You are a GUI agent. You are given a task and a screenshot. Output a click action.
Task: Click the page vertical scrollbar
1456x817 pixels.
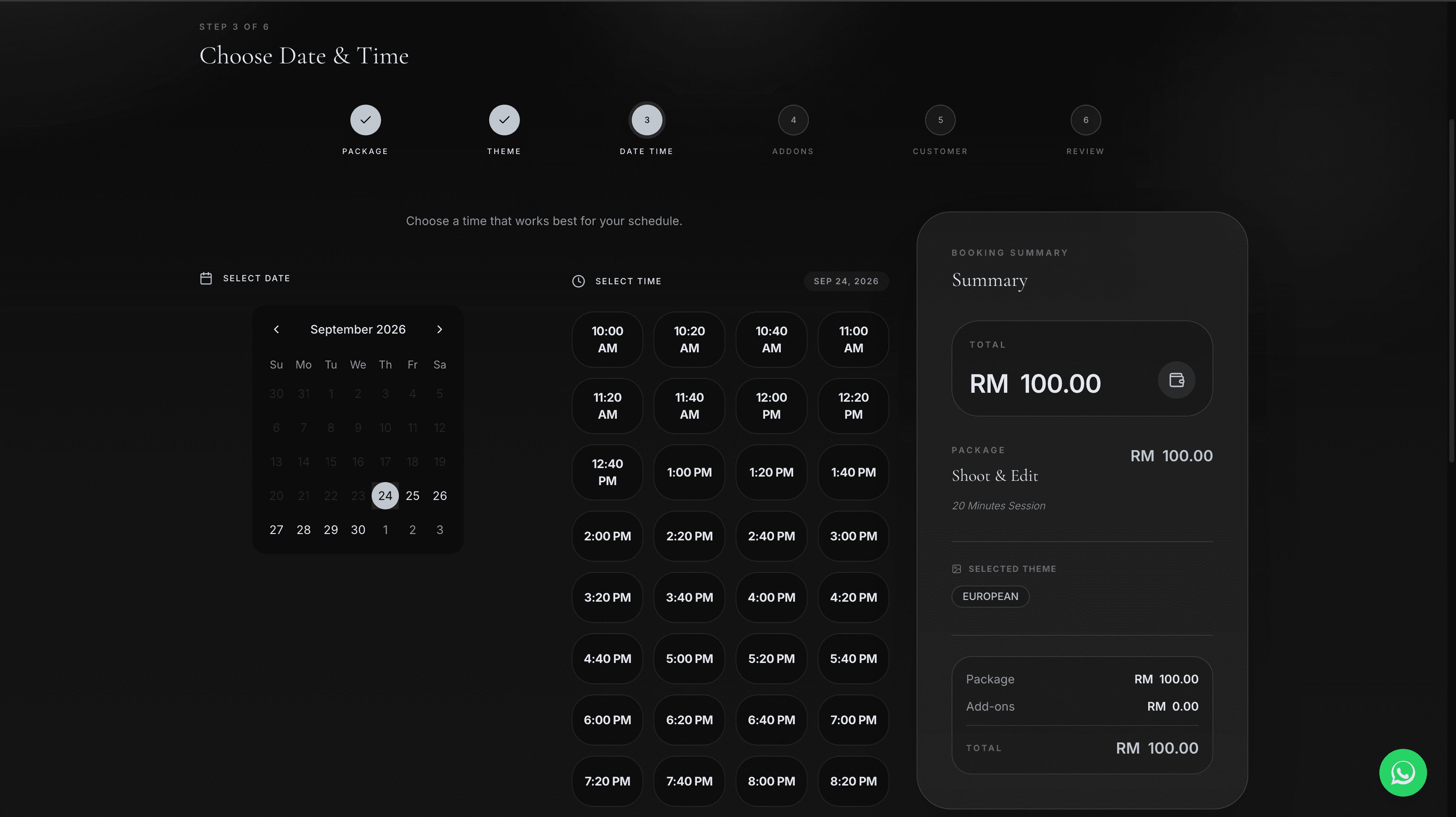point(1452,291)
